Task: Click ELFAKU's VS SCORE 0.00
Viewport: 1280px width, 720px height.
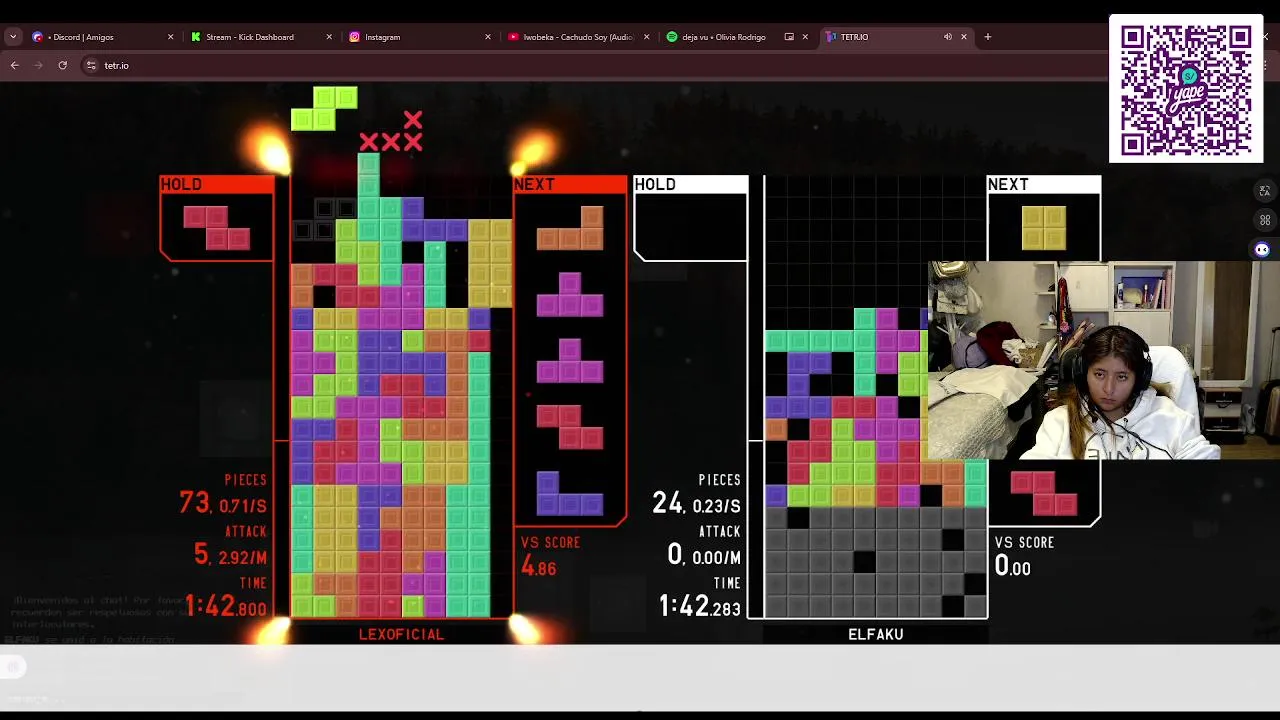Action: pyautogui.click(x=1012, y=567)
